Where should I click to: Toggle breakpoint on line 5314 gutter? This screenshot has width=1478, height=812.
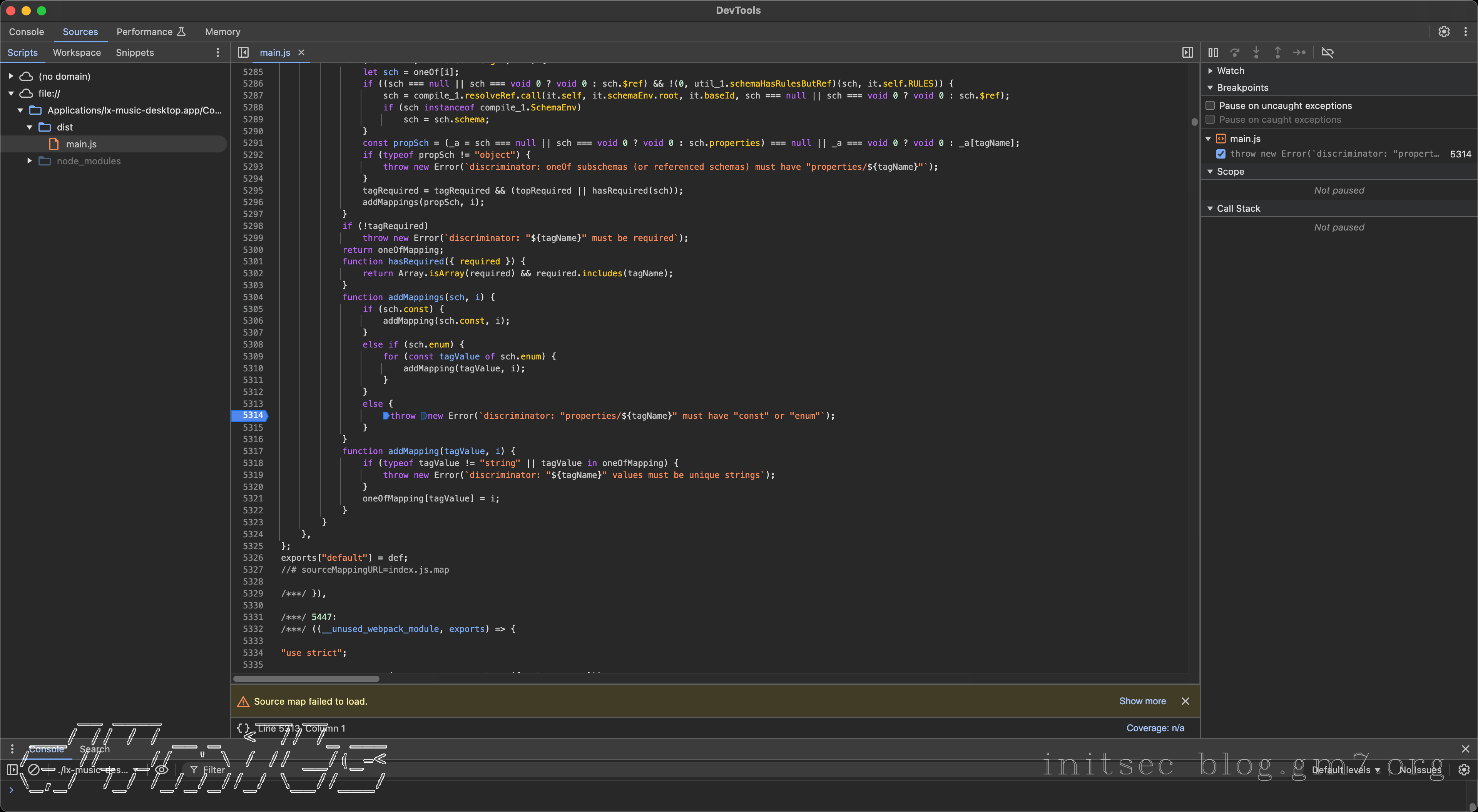(x=252, y=416)
